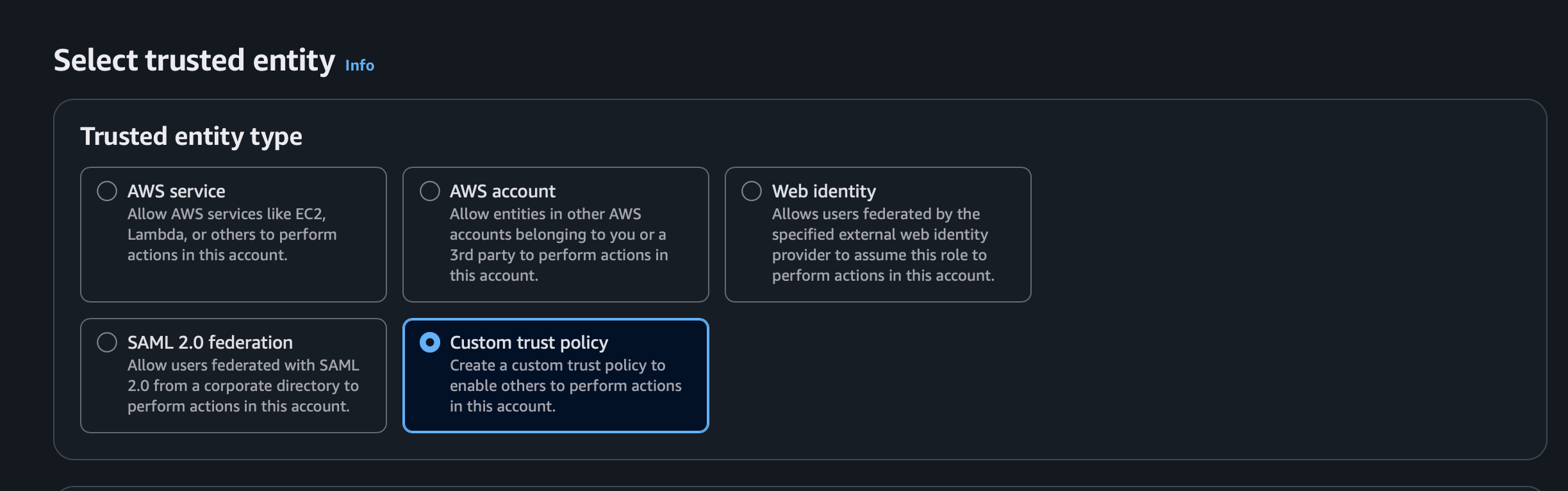Click the Custom trust policy title text
Image resolution: width=1568 pixels, height=491 pixels.
coord(529,342)
